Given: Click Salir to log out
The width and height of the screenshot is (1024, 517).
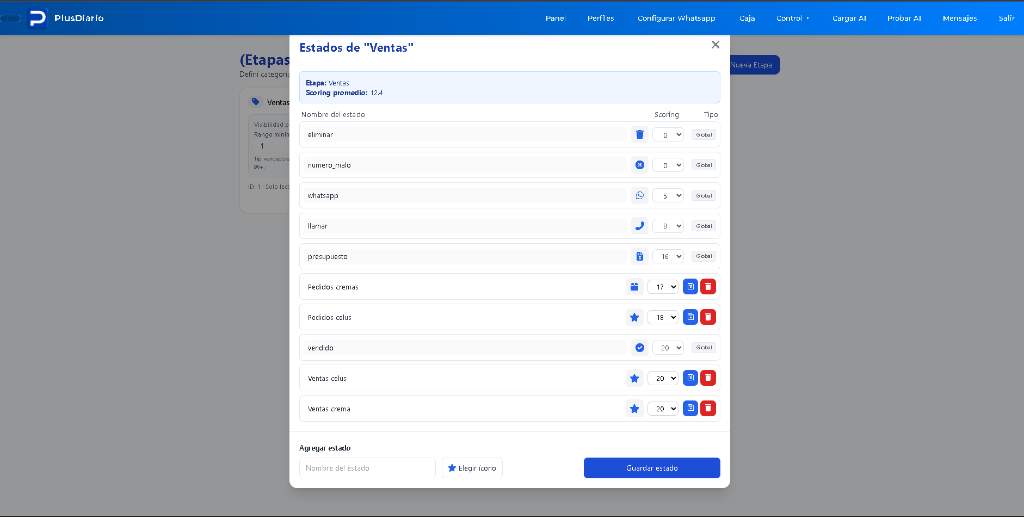Looking at the screenshot, I should point(1006,18).
